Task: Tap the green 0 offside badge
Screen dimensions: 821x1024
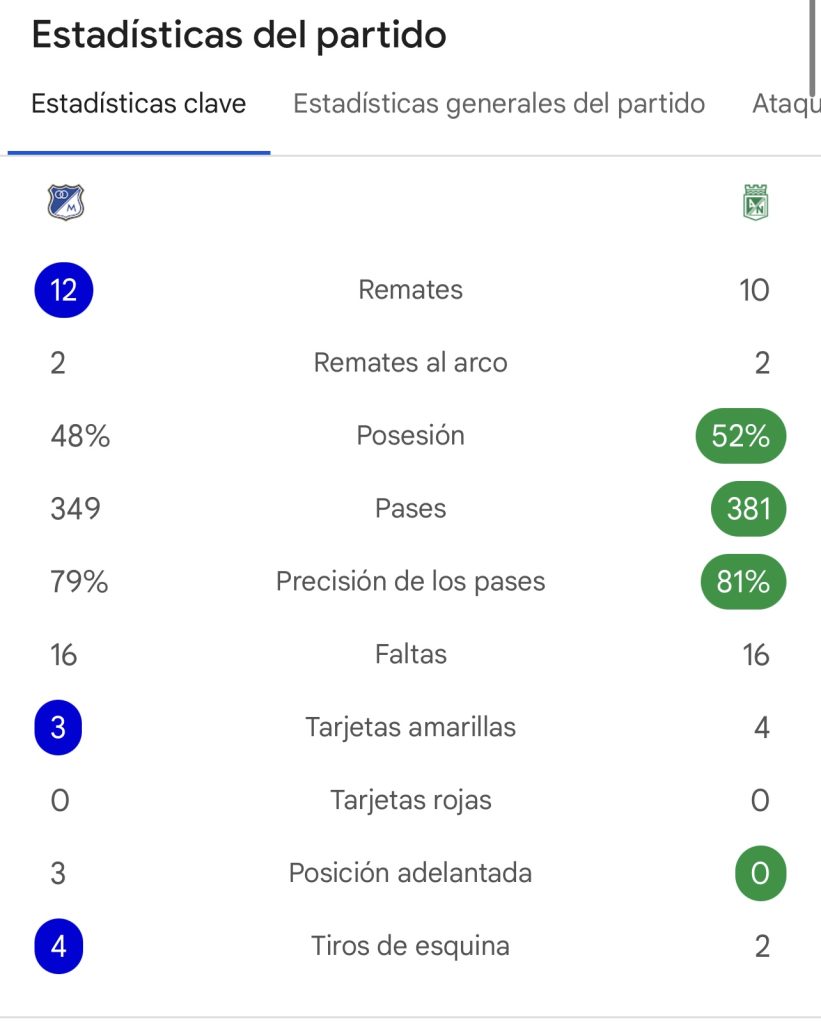Action: click(x=760, y=873)
